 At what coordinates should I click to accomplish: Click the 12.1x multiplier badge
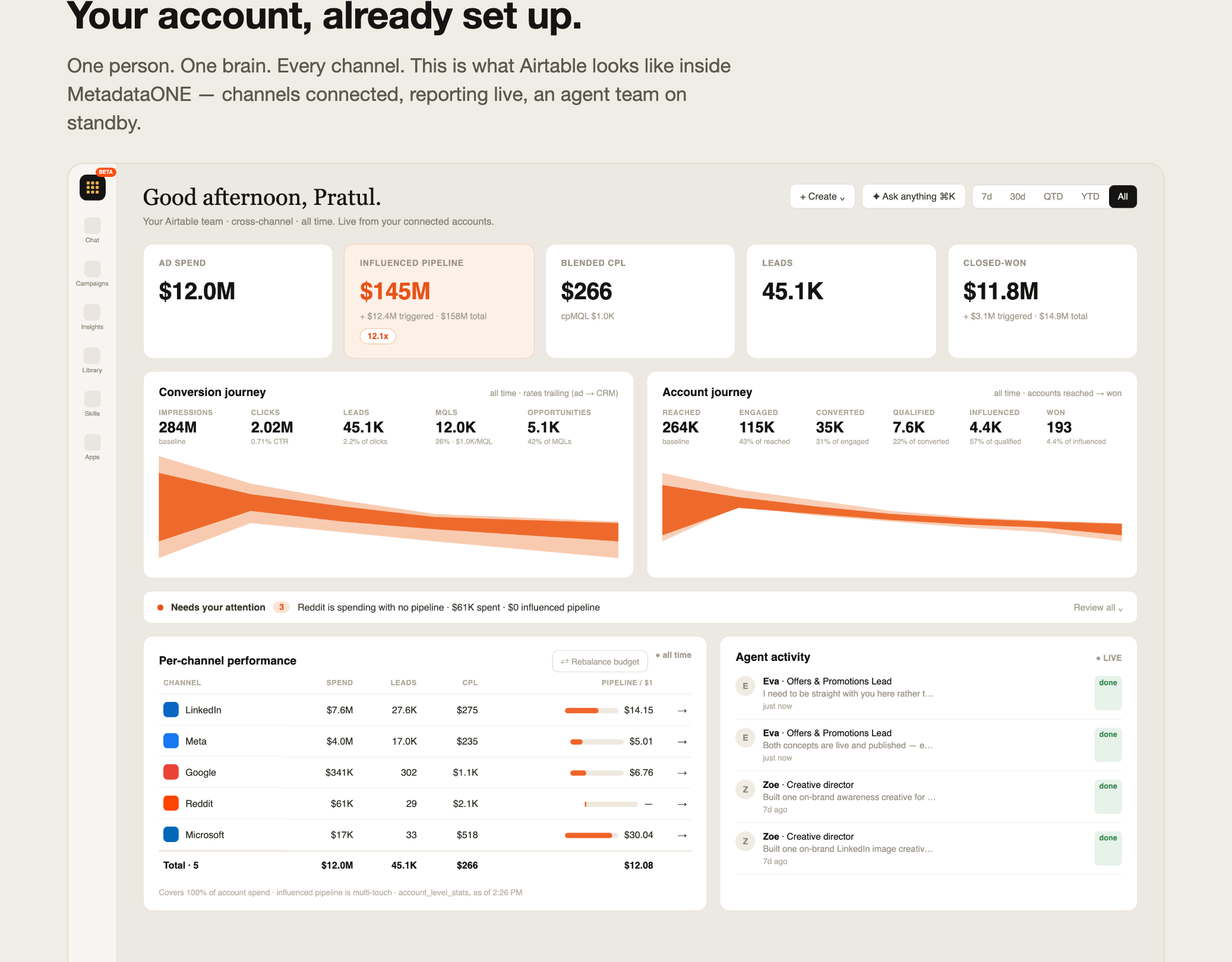point(378,336)
